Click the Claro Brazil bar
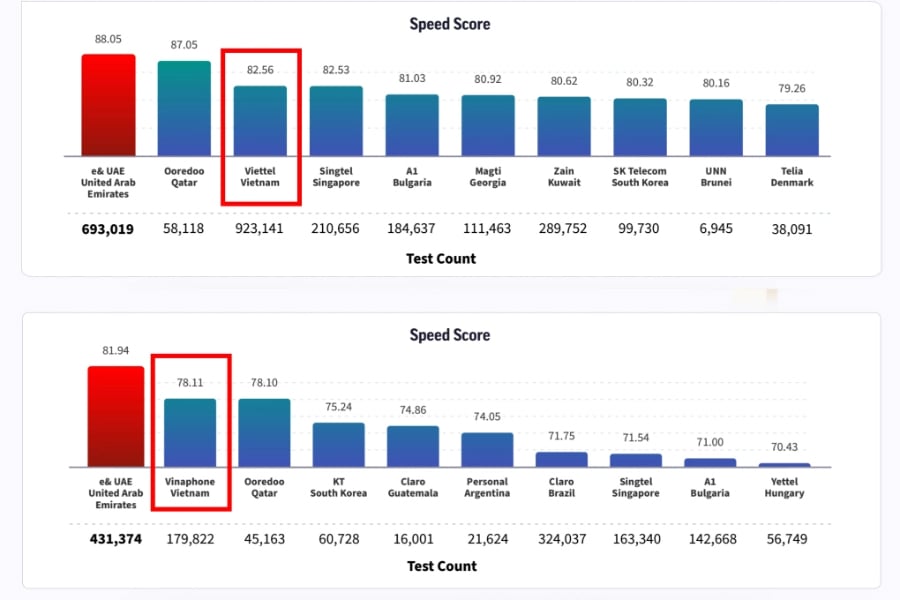 [561, 458]
